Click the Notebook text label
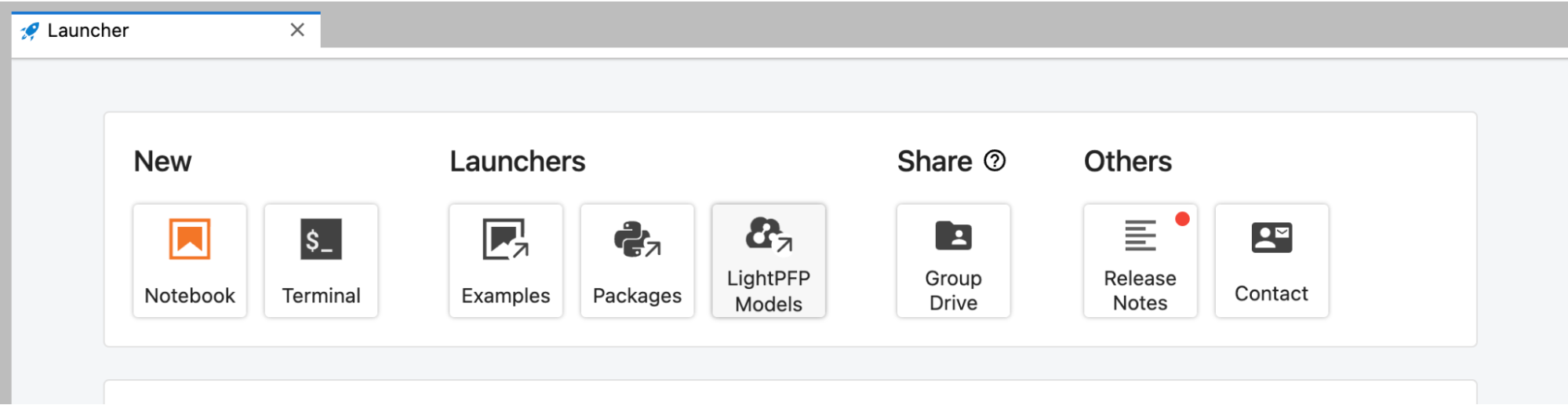The height and width of the screenshot is (405, 1568). coord(190,295)
